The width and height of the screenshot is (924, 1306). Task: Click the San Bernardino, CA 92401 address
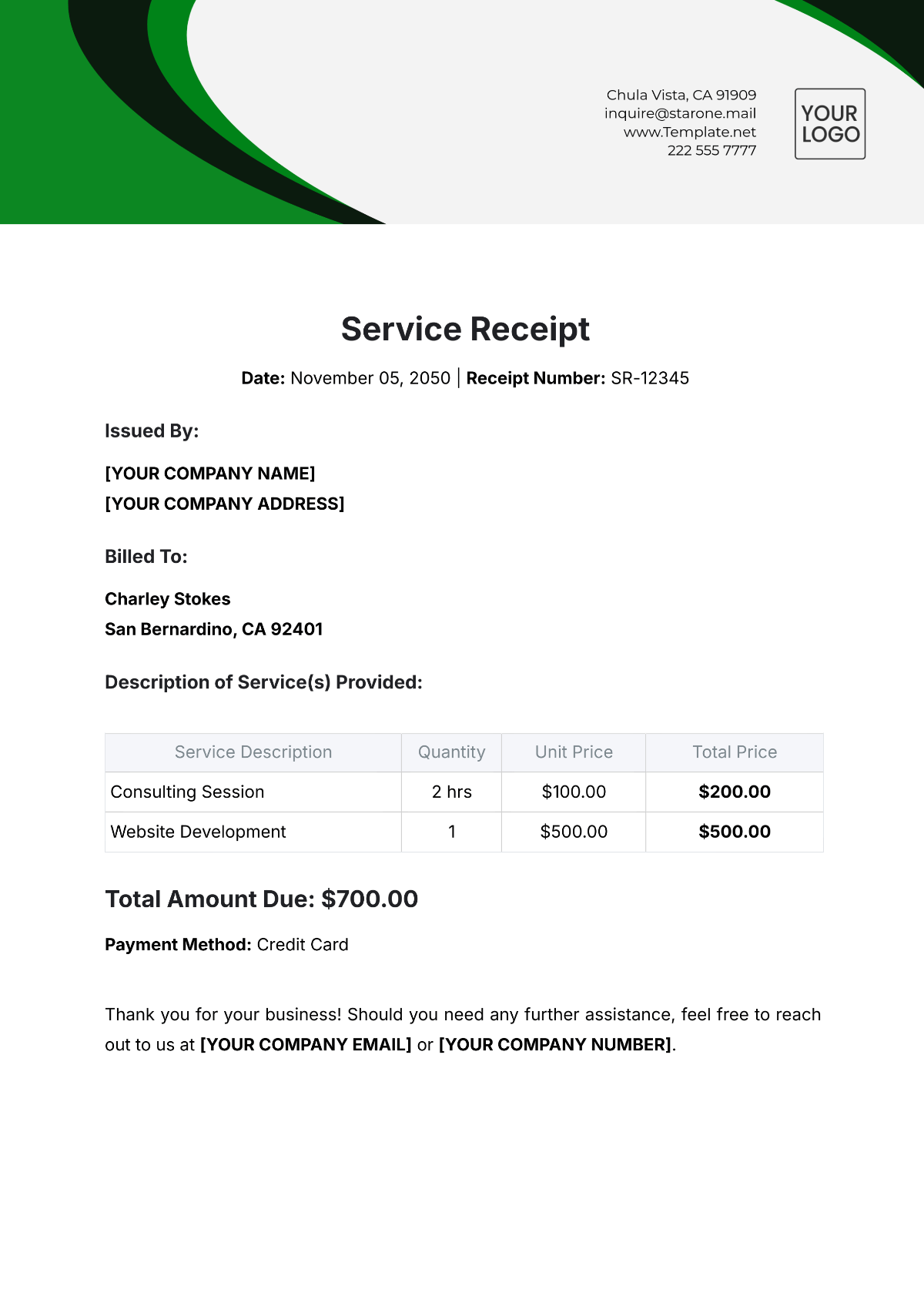point(214,629)
